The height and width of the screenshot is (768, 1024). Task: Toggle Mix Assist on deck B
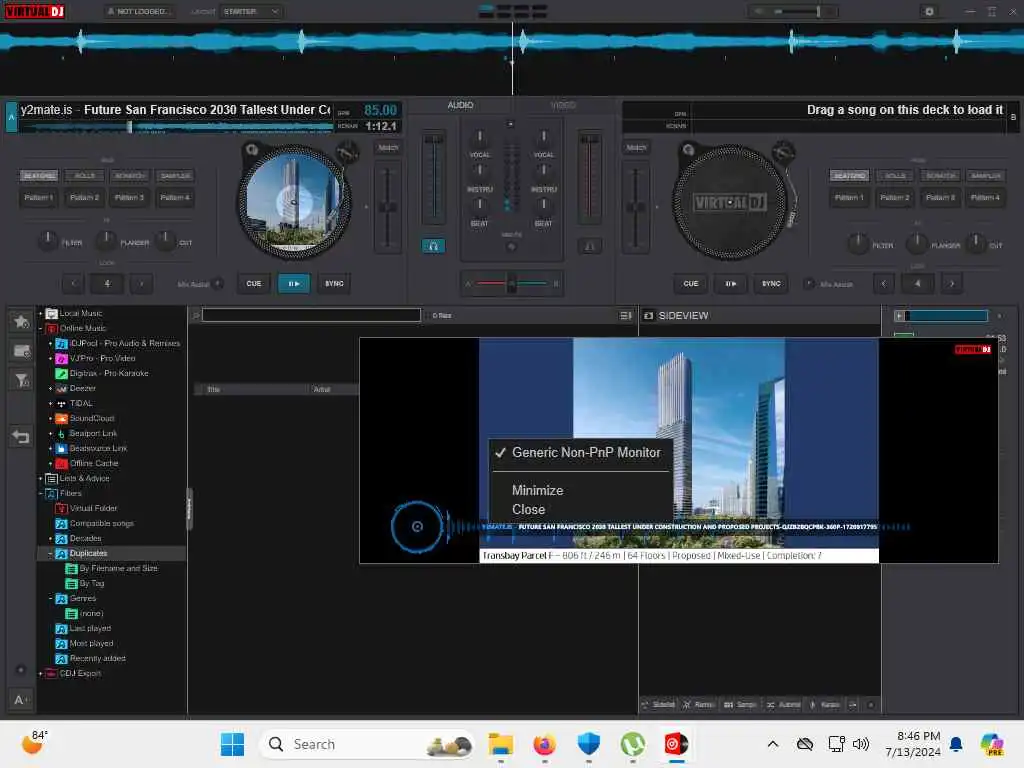coord(808,283)
